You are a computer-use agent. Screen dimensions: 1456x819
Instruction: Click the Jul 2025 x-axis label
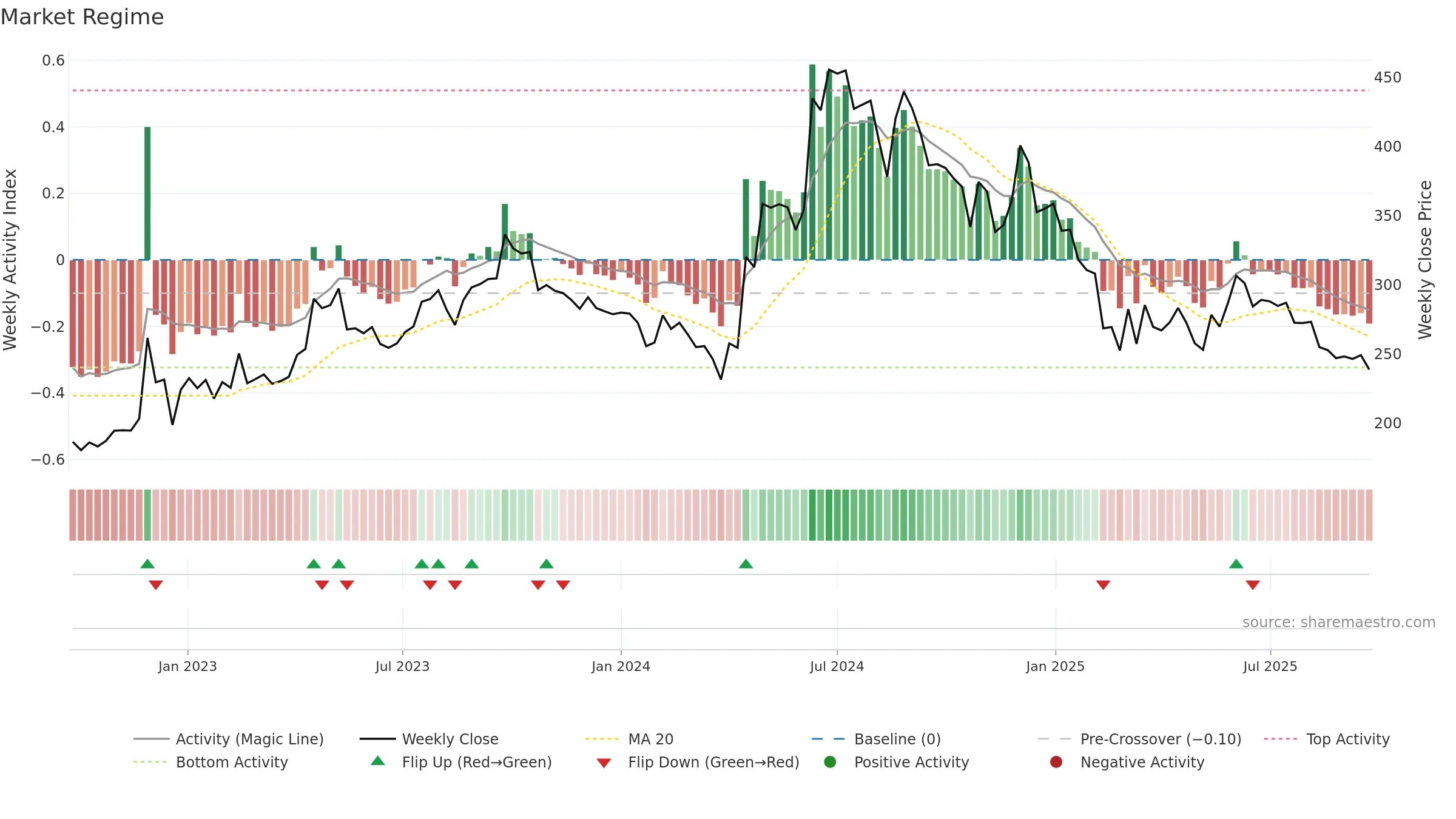[1270, 666]
